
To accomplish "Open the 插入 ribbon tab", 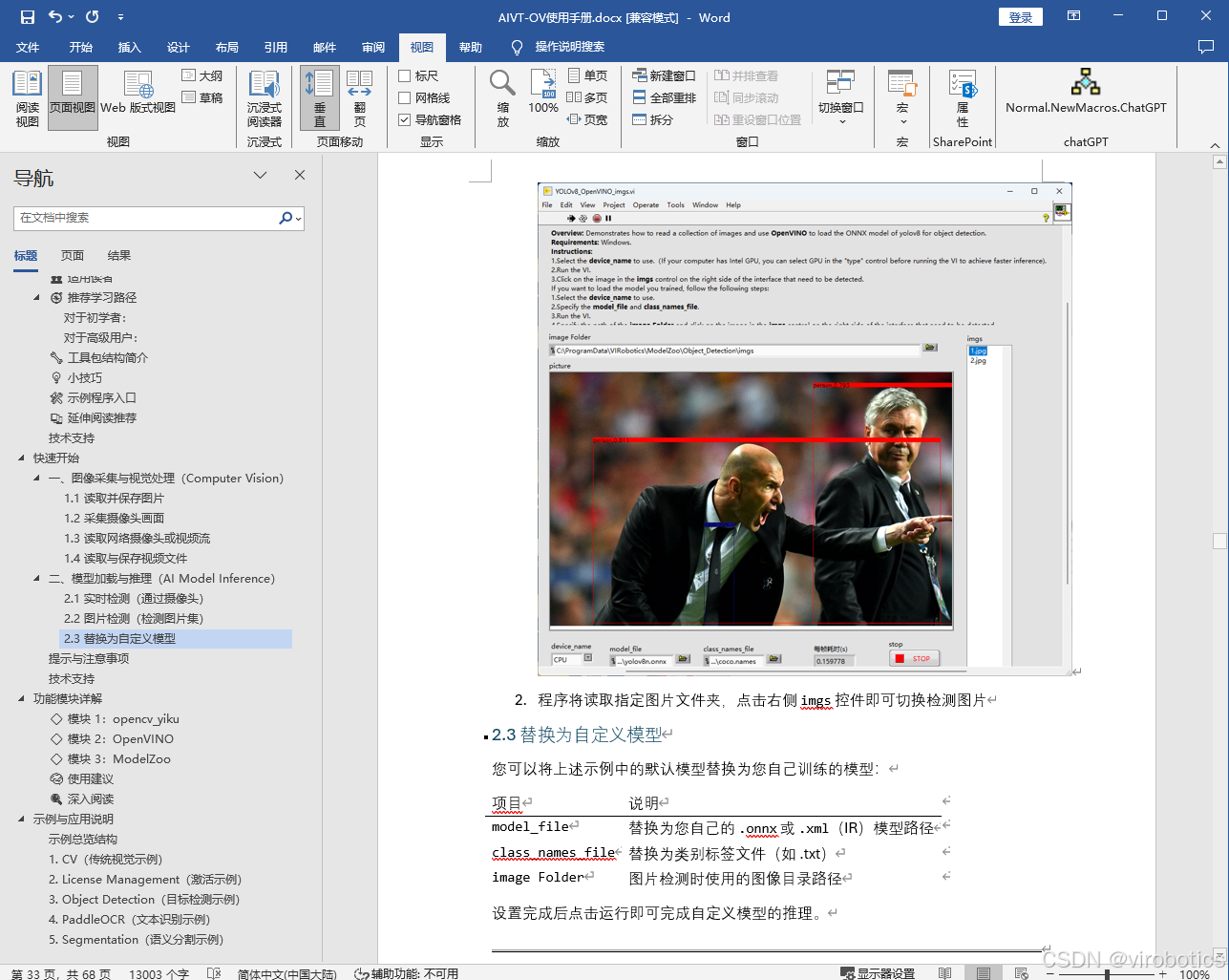I will (x=129, y=47).
